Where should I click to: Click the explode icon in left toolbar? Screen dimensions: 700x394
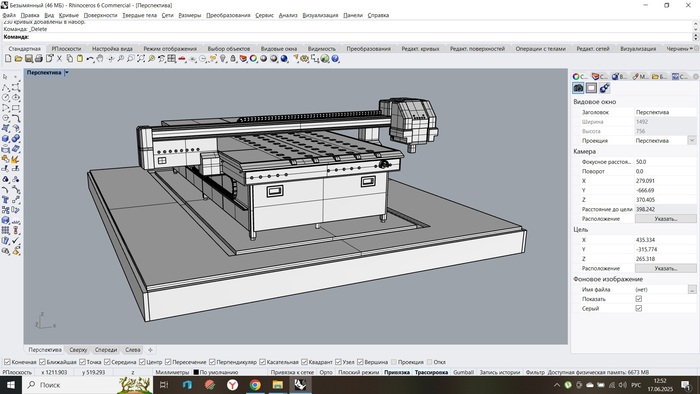(x=16, y=159)
